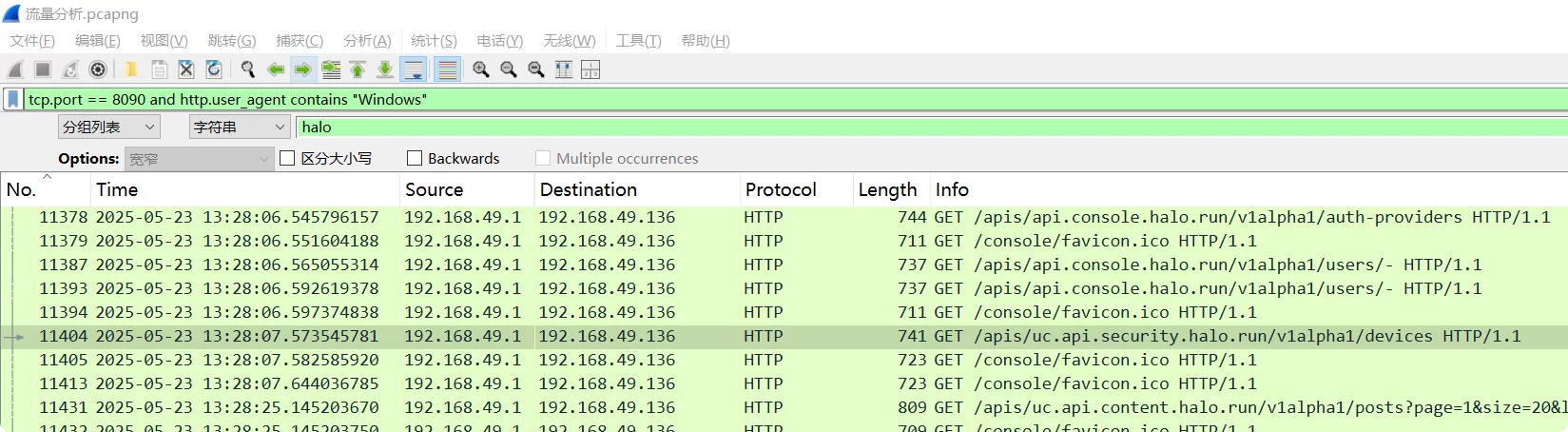Select packet 11404 security devices request row
Screen dimensions: 1568x432
click(784, 336)
